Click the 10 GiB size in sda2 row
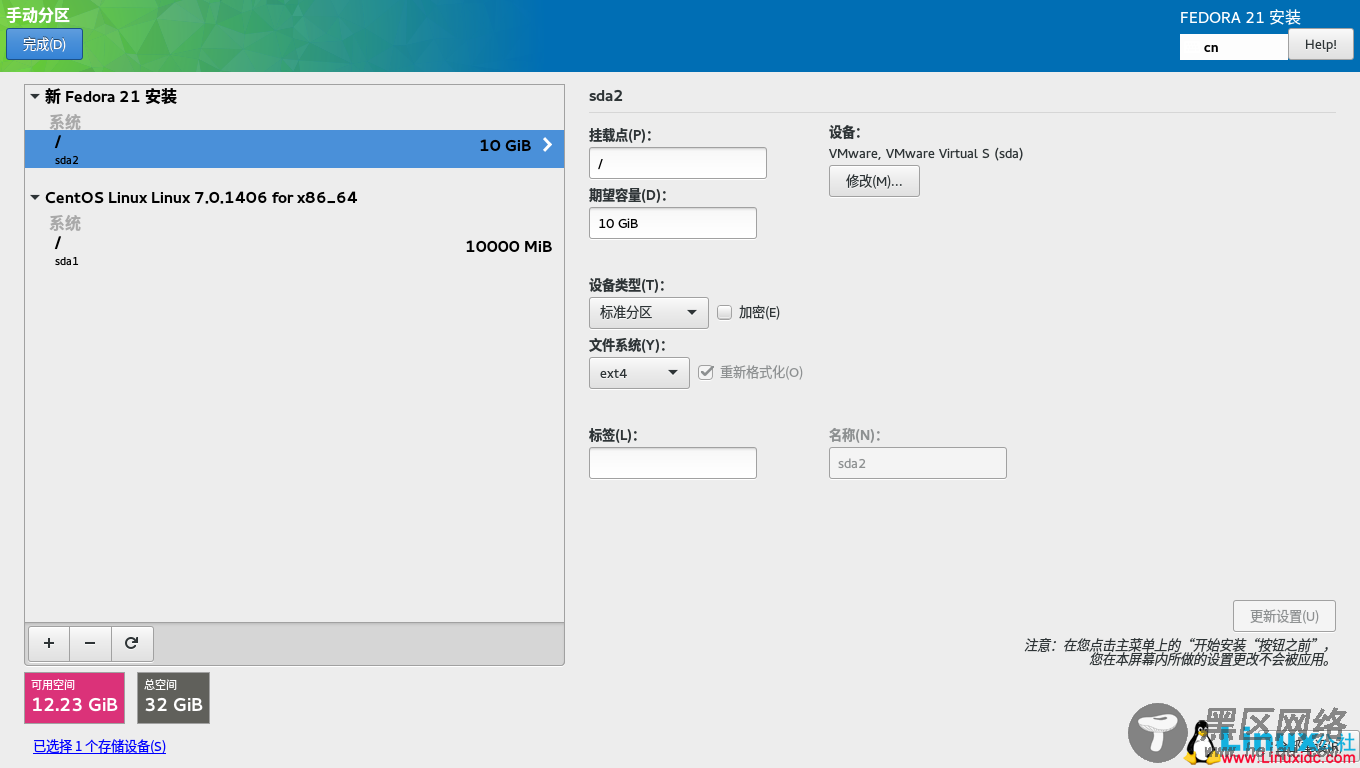Image resolution: width=1360 pixels, height=768 pixels. [505, 145]
